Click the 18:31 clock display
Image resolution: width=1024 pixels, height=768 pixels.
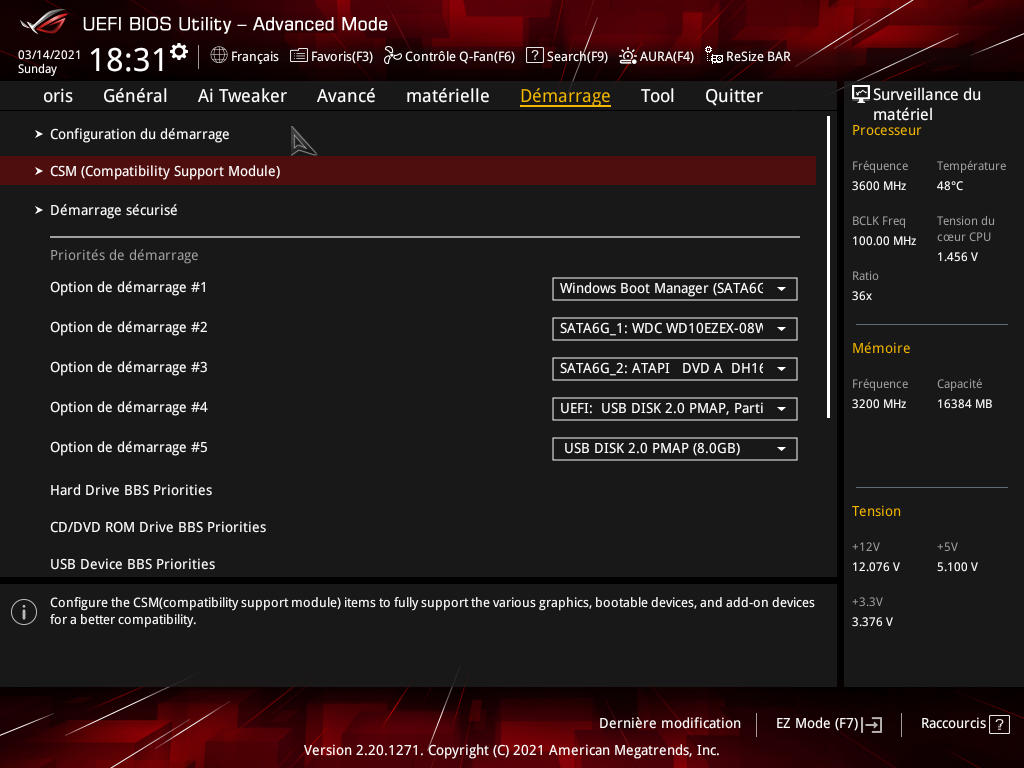[x=127, y=59]
